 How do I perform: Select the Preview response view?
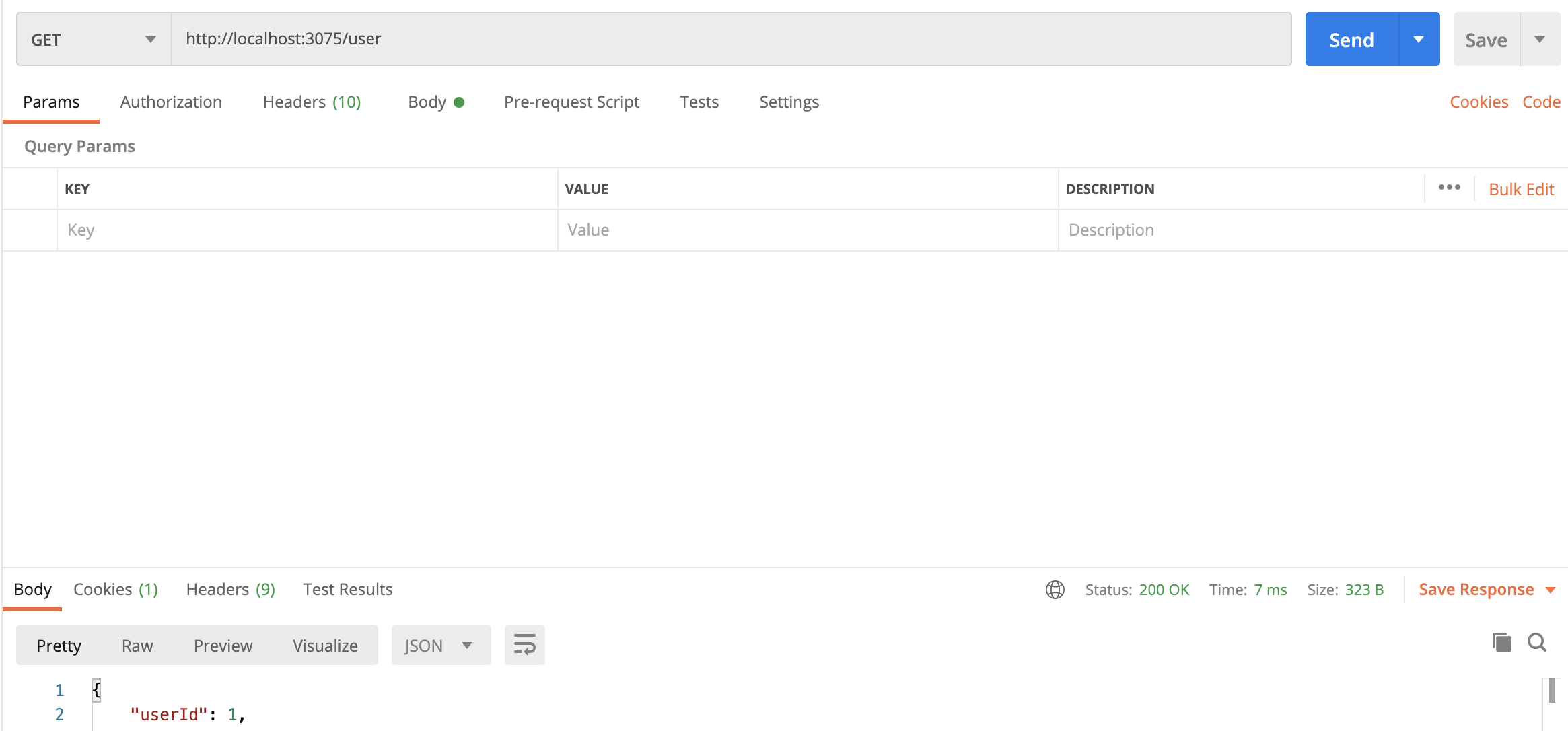coord(223,646)
